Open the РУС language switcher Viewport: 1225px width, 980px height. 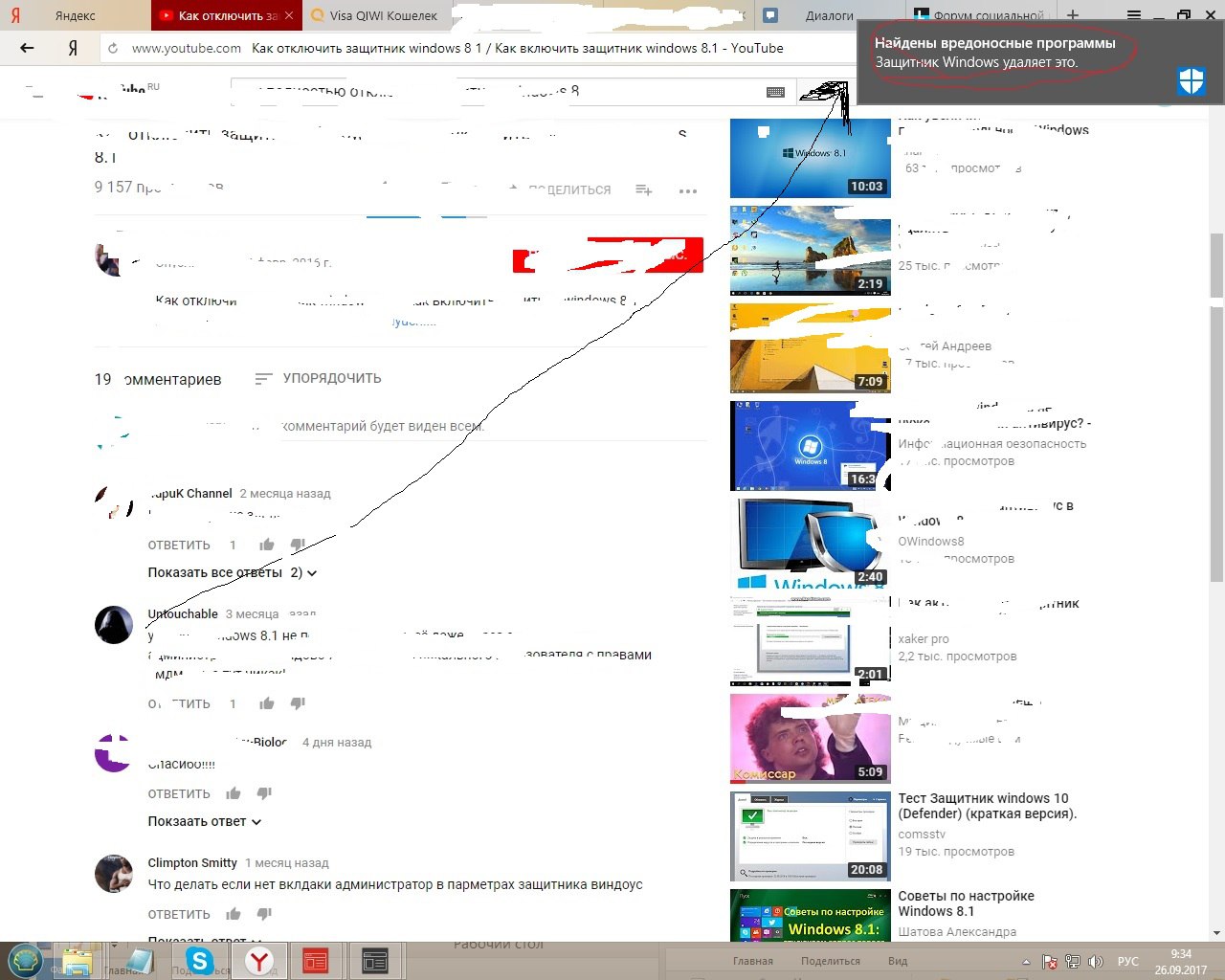pyautogui.click(x=1128, y=962)
